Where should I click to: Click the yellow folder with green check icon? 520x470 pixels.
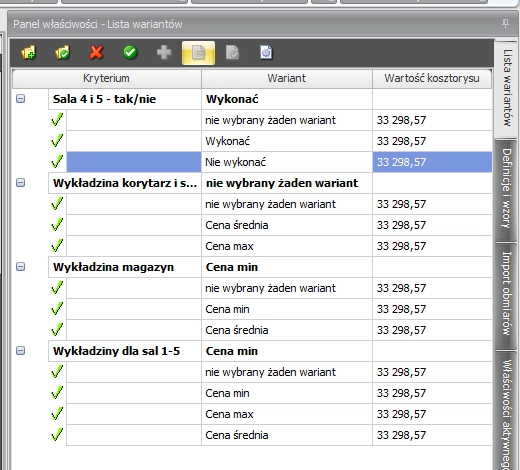[x=62, y=53]
